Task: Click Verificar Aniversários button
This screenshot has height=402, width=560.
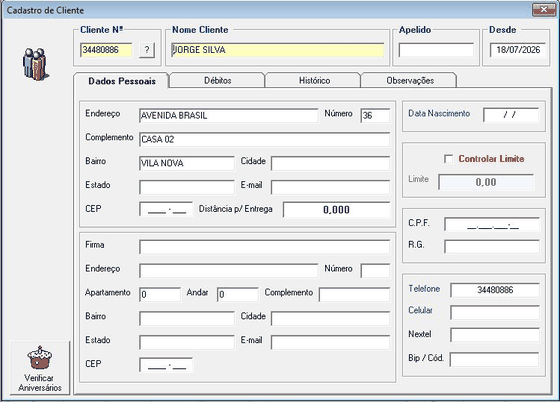Action: coord(40,368)
